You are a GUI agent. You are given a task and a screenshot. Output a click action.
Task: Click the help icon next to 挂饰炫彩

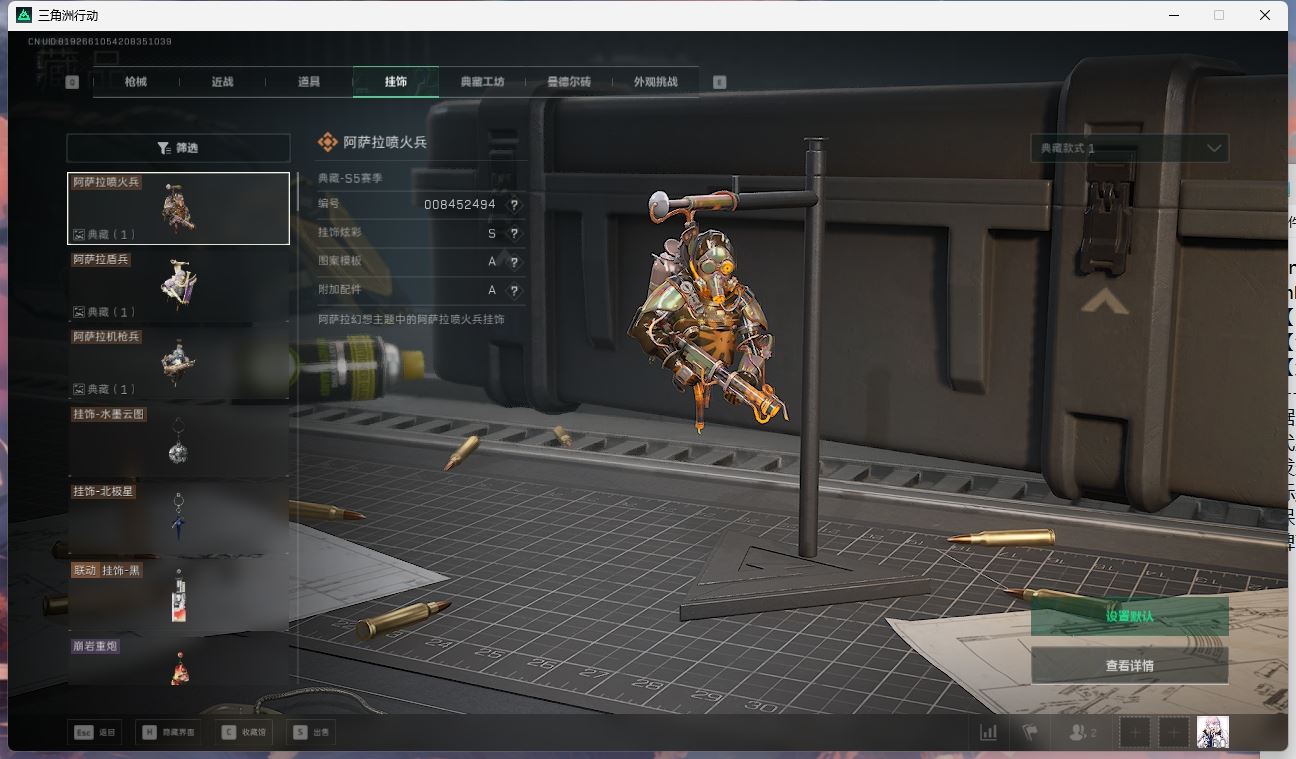pos(514,234)
